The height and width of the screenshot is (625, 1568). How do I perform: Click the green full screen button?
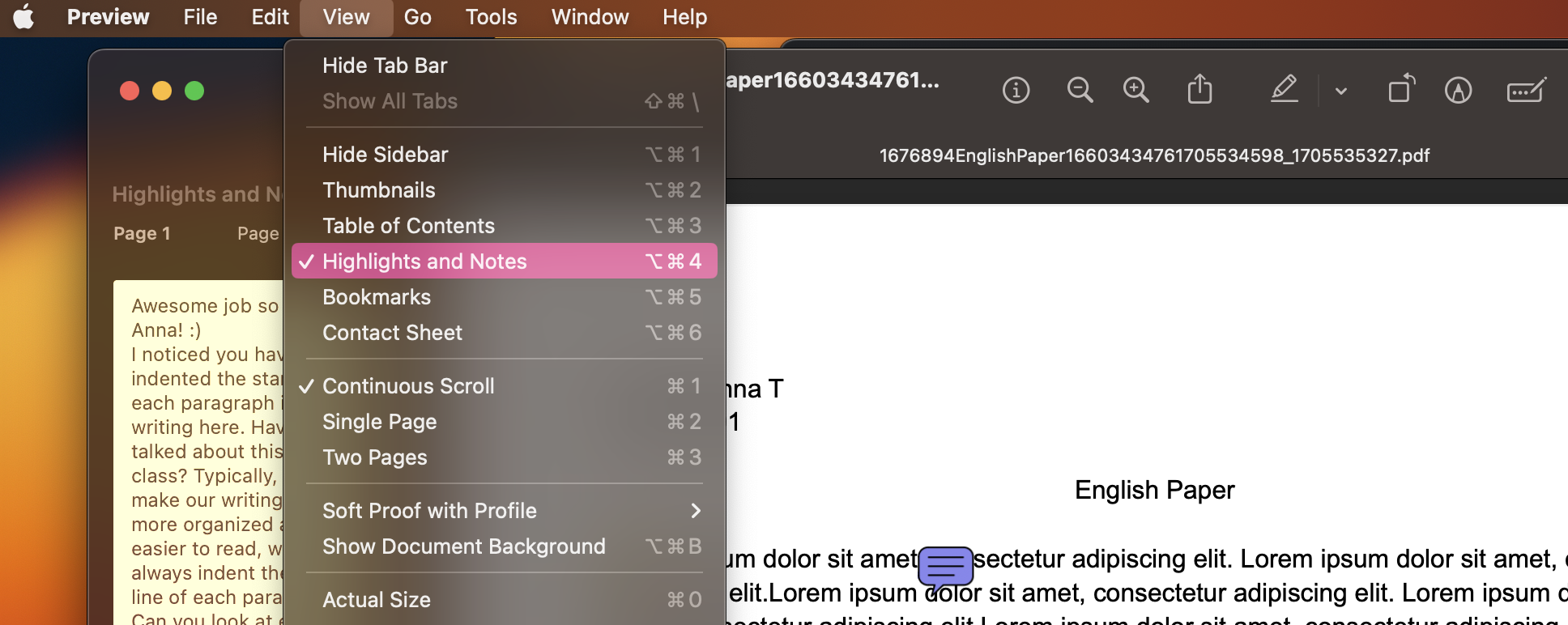pos(194,91)
